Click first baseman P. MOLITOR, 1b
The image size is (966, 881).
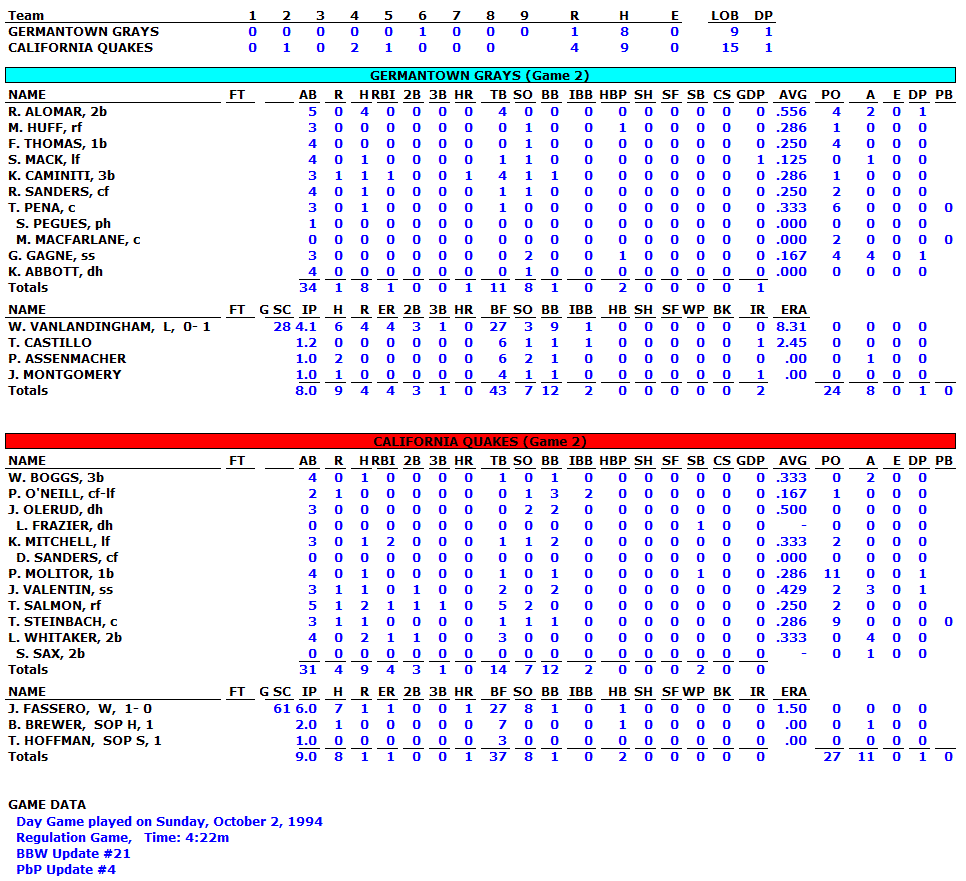point(61,574)
